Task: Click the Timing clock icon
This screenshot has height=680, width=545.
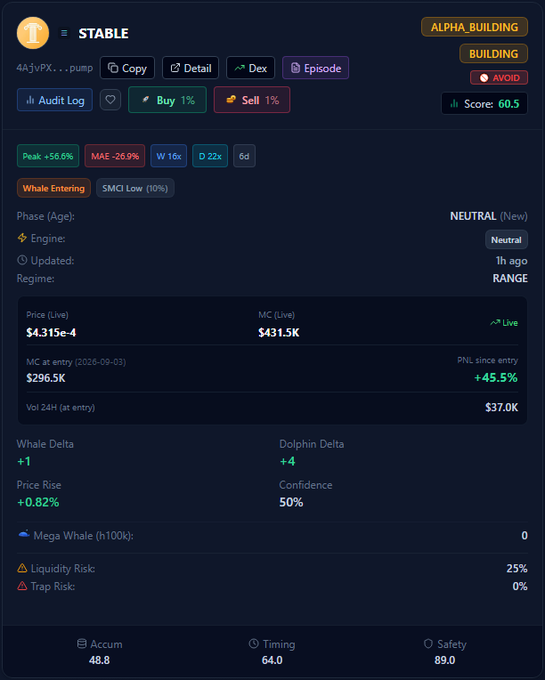Action: click(254, 643)
